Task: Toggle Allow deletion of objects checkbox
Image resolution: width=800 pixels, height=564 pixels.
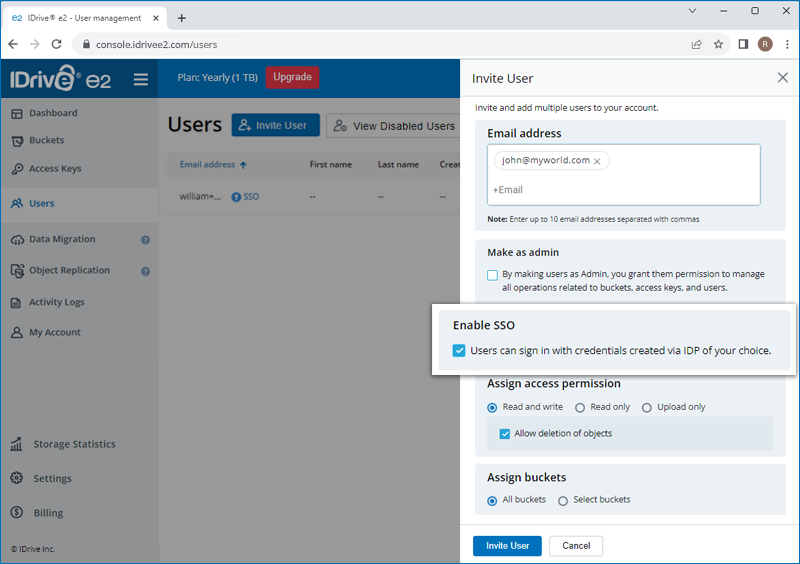Action: tap(505, 434)
